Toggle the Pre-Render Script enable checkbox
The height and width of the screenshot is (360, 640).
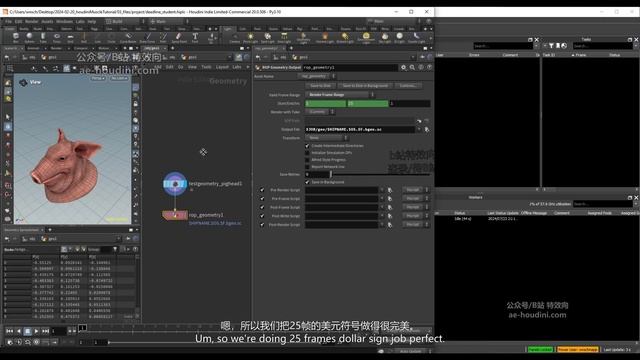[262, 190]
